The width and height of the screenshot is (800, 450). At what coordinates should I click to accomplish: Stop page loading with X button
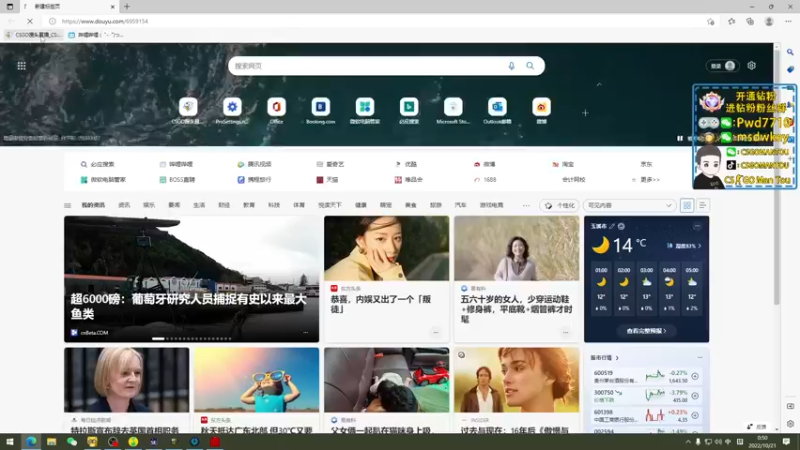[30, 21]
